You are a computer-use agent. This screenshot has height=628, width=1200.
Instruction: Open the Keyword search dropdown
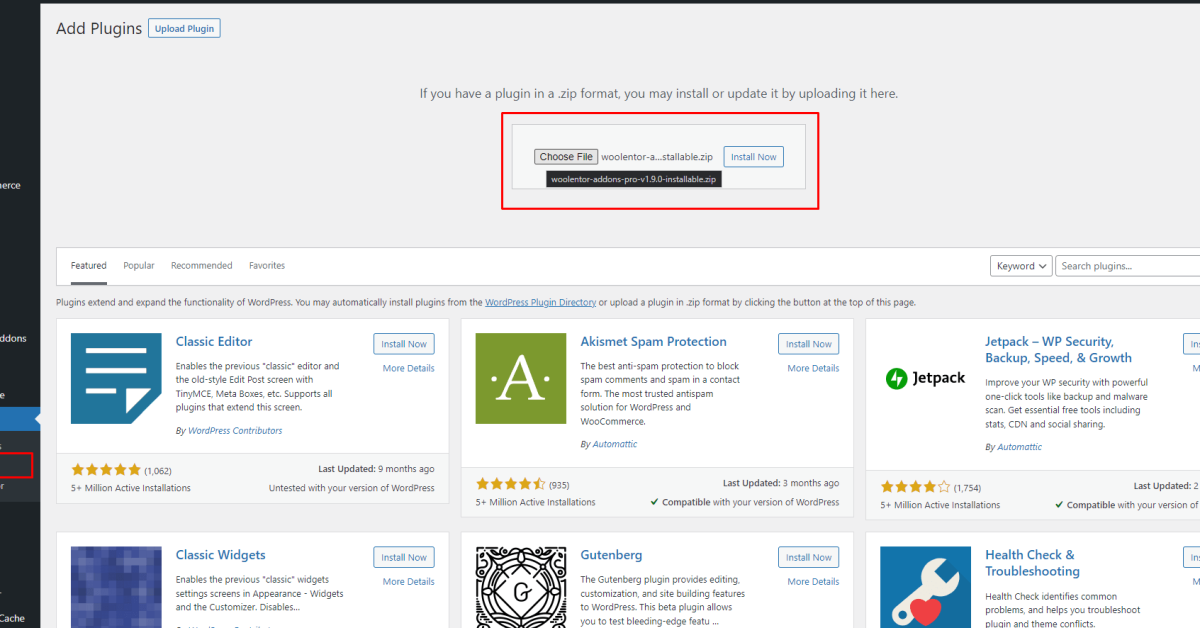[x=1021, y=265]
